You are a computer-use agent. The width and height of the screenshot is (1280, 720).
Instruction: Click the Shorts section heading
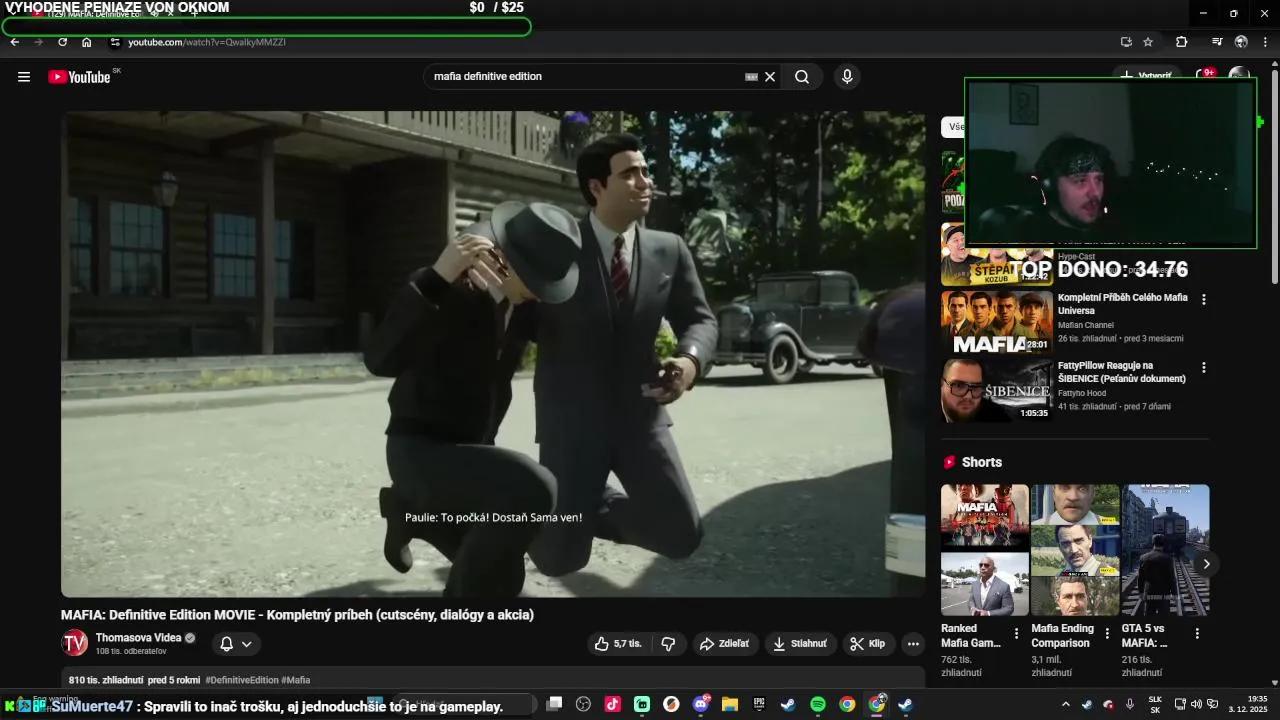[981, 462]
